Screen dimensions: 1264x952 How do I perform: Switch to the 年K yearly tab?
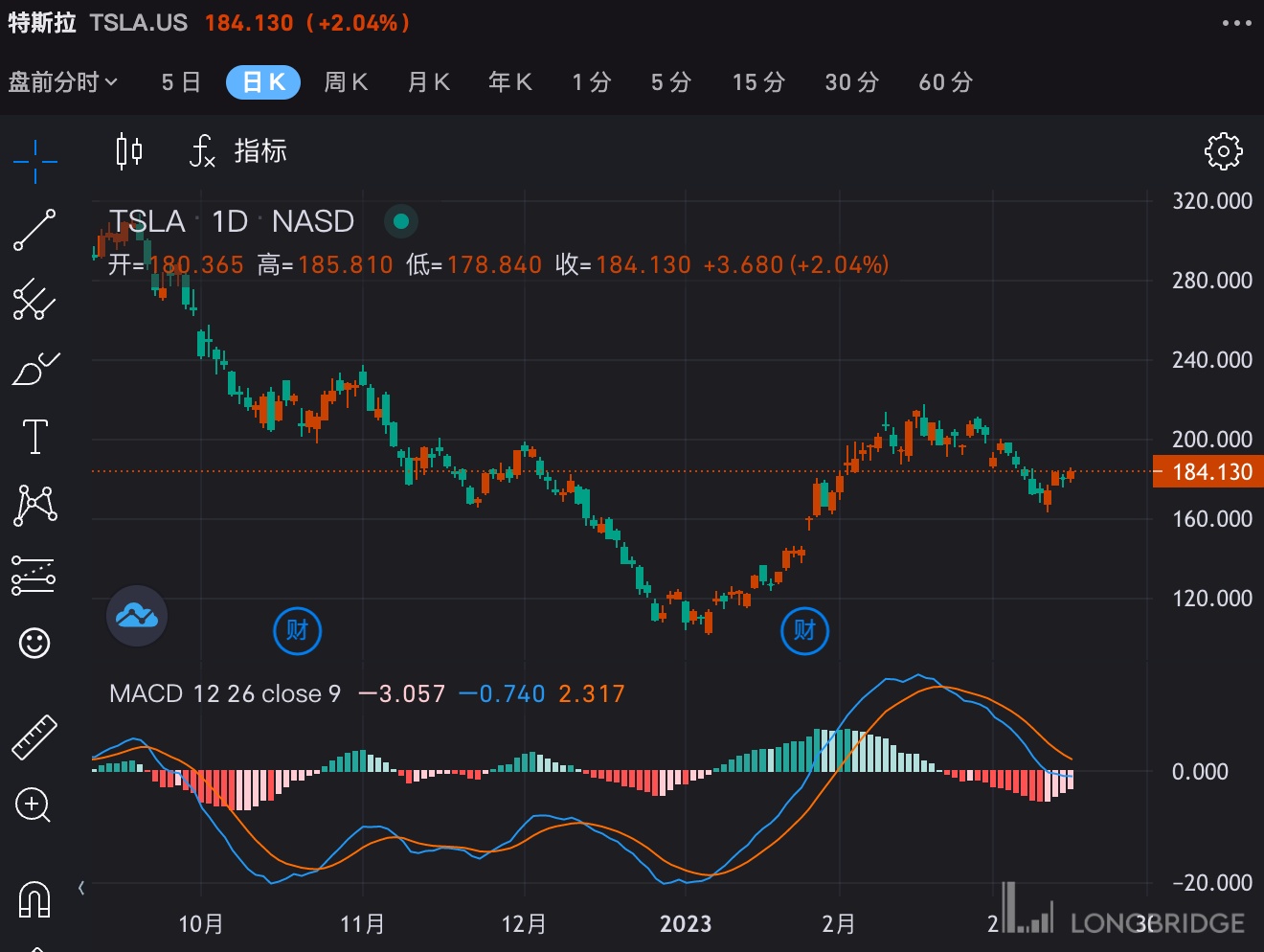click(x=510, y=82)
